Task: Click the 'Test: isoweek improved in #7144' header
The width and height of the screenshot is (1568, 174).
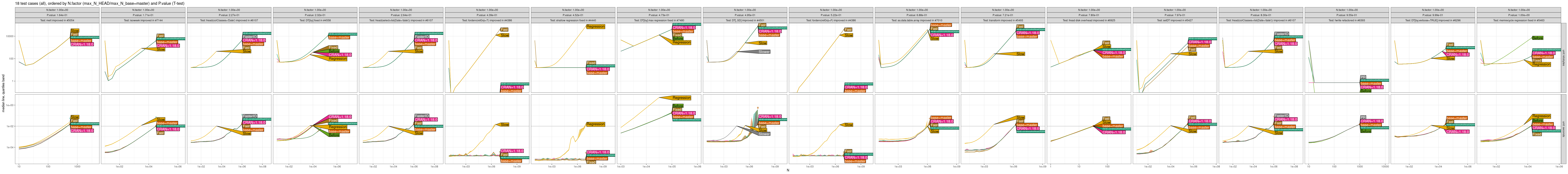Action: point(144,20)
